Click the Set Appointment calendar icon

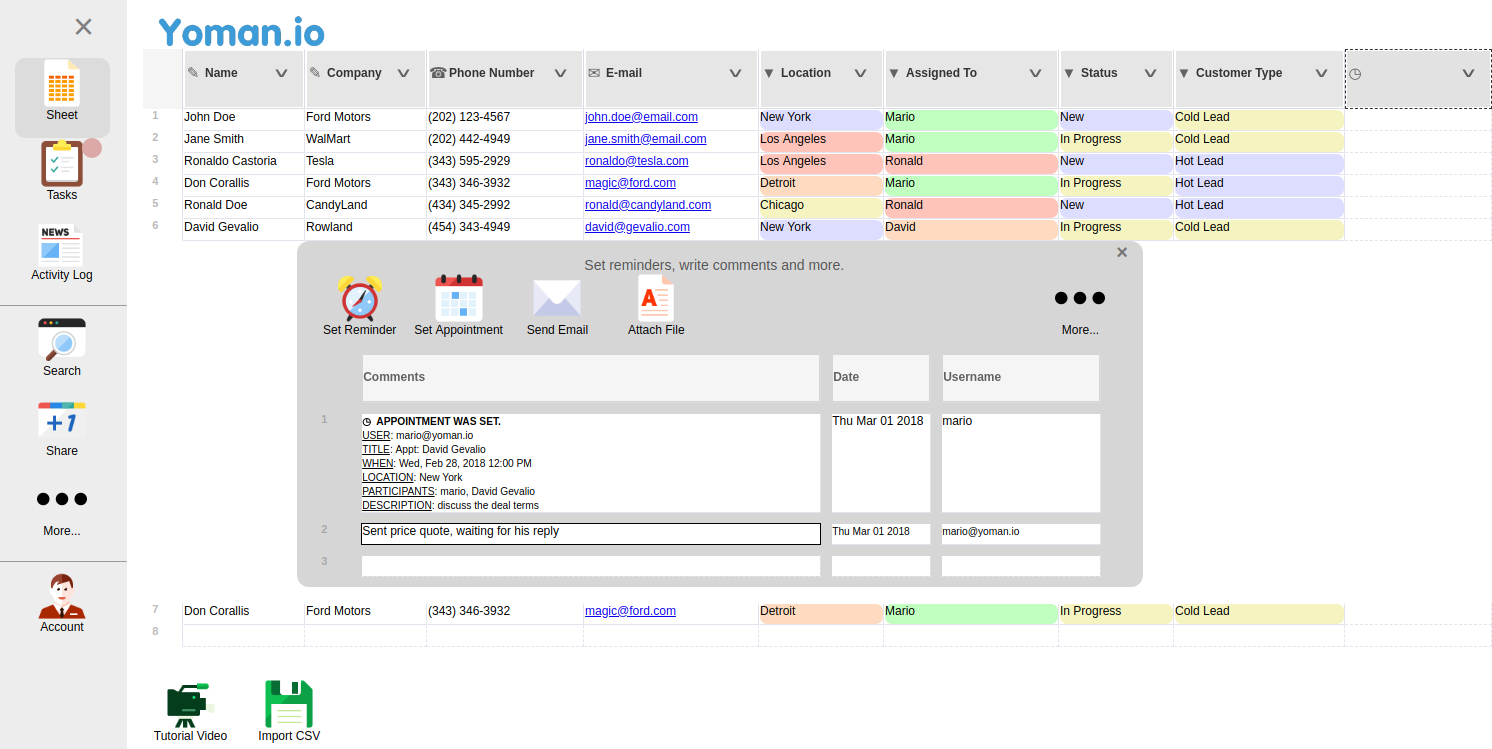(459, 298)
